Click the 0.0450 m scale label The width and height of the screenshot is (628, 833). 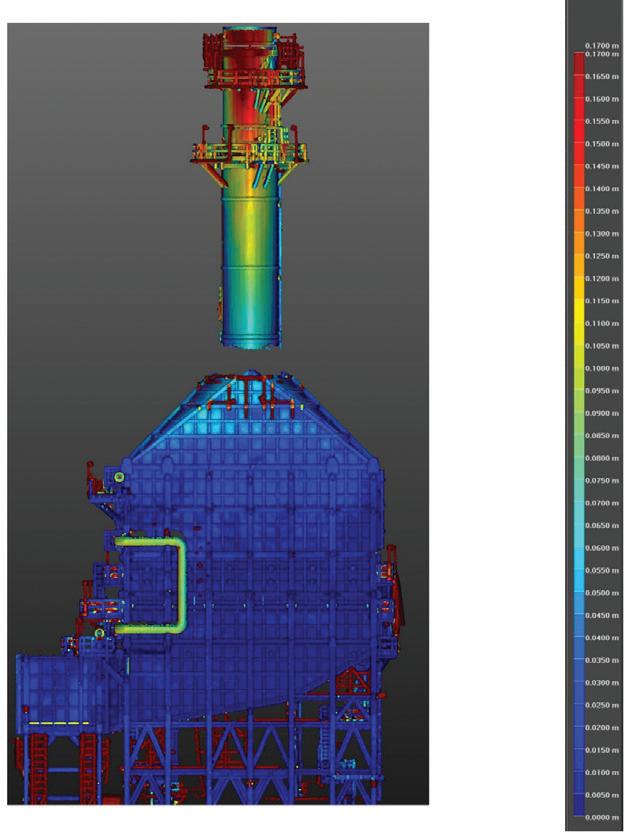[x=602, y=615]
